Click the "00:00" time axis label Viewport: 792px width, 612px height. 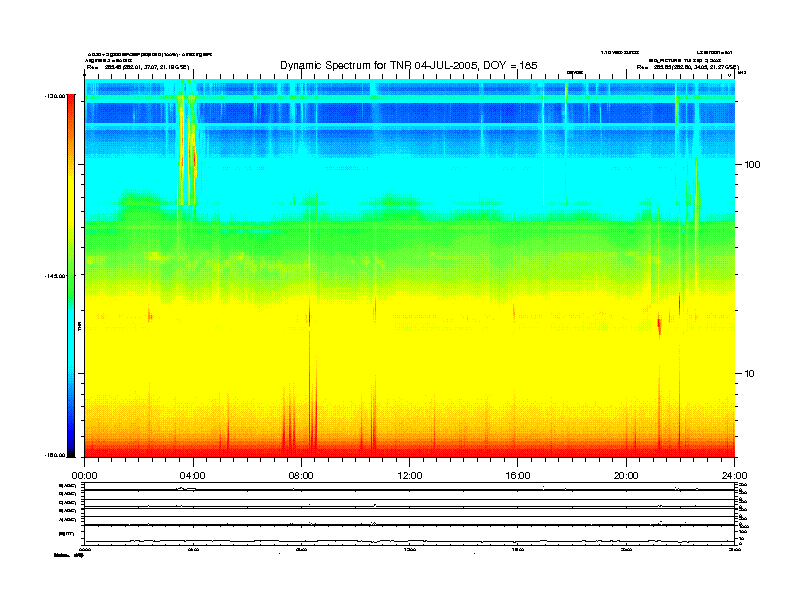(x=84, y=476)
